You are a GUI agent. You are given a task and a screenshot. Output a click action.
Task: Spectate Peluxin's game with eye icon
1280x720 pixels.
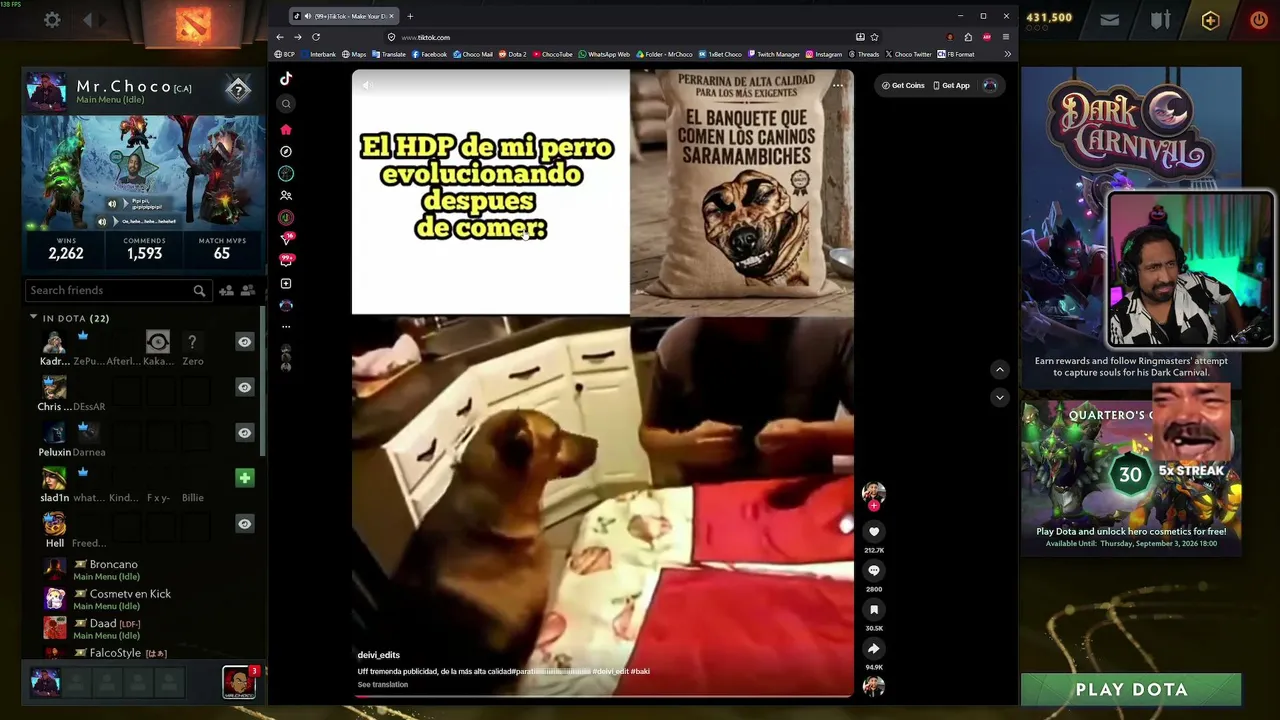pyautogui.click(x=244, y=433)
